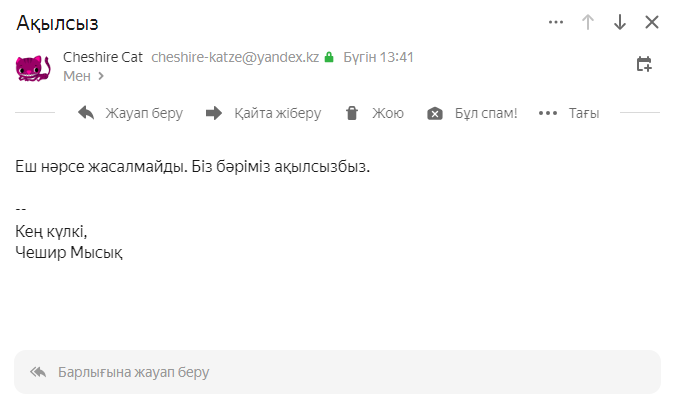Click the Cheshire Cat sender name
676x411 pixels.
point(103,57)
